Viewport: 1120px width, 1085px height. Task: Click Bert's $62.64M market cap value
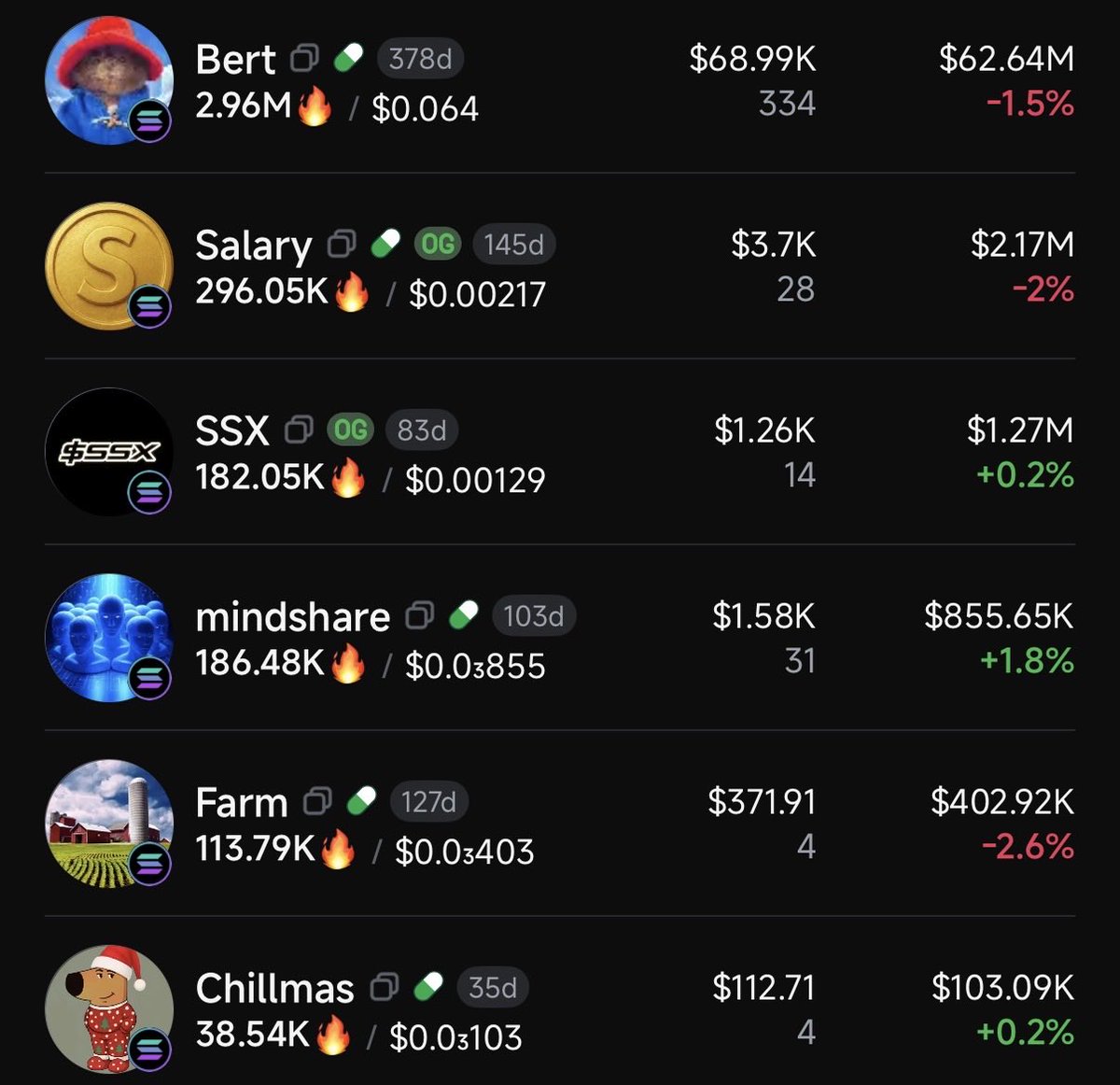[x=1006, y=59]
